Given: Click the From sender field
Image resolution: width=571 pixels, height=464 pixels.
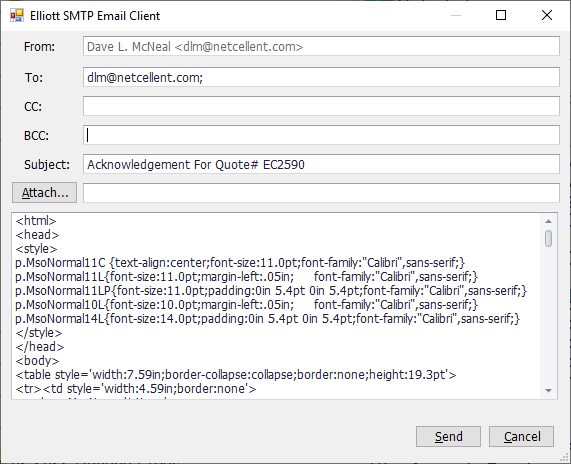Looking at the screenshot, I should [321, 46].
